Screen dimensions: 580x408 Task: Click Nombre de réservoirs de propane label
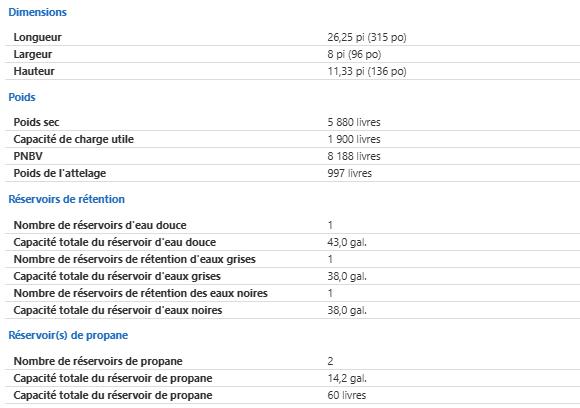pos(98,361)
